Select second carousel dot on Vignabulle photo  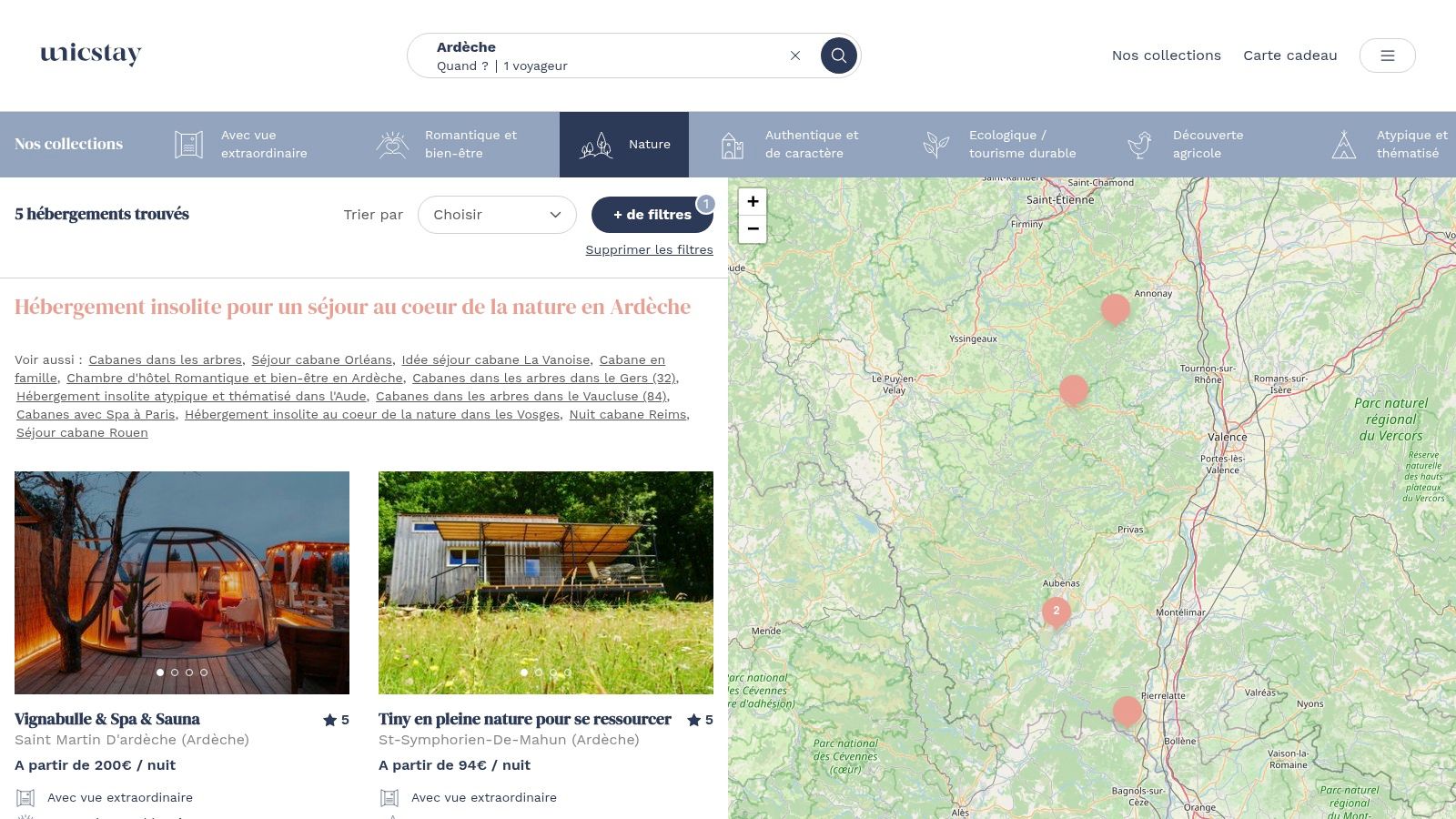(x=175, y=672)
